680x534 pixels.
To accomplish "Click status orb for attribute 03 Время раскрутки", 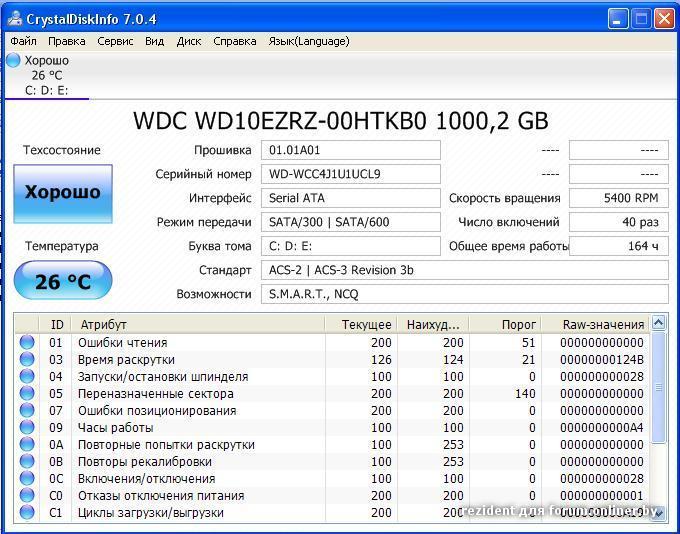I will click(x=27, y=359).
